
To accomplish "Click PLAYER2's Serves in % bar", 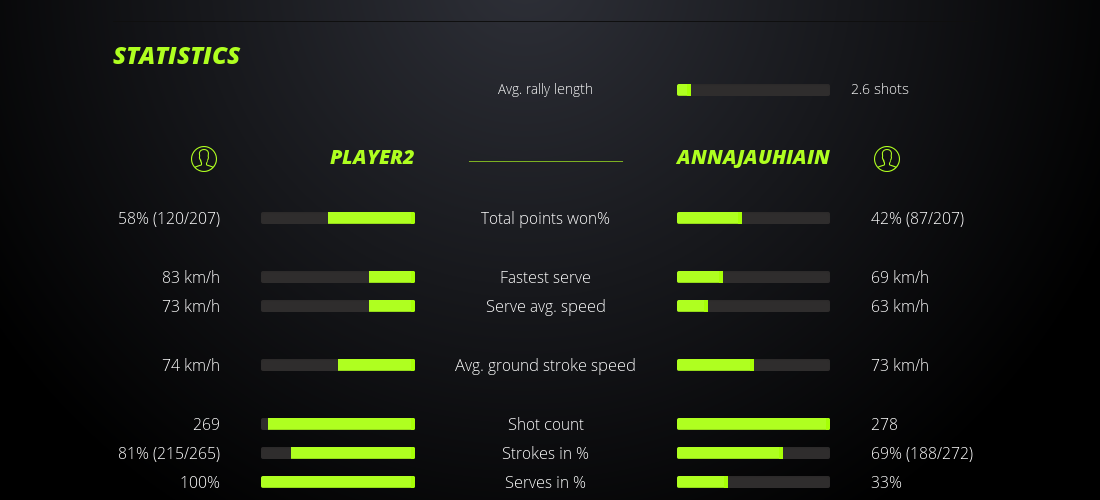I will (338, 482).
